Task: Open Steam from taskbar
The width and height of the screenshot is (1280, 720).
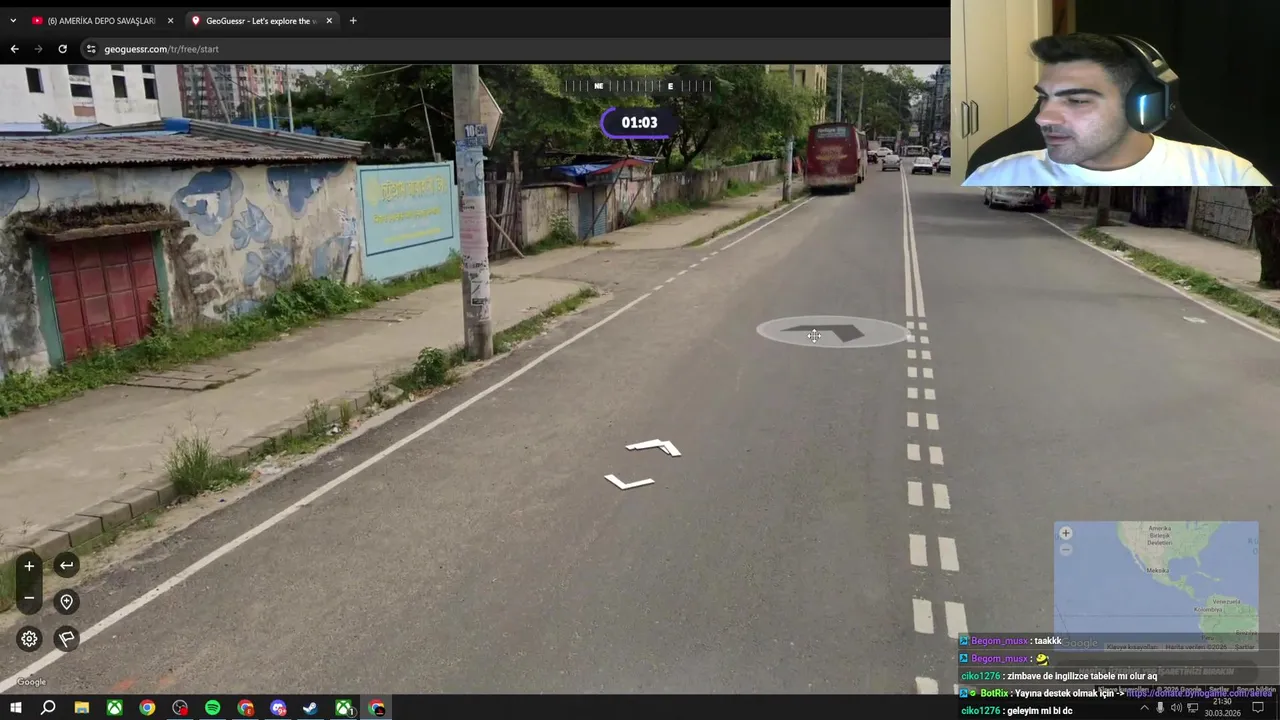Action: pos(310,708)
